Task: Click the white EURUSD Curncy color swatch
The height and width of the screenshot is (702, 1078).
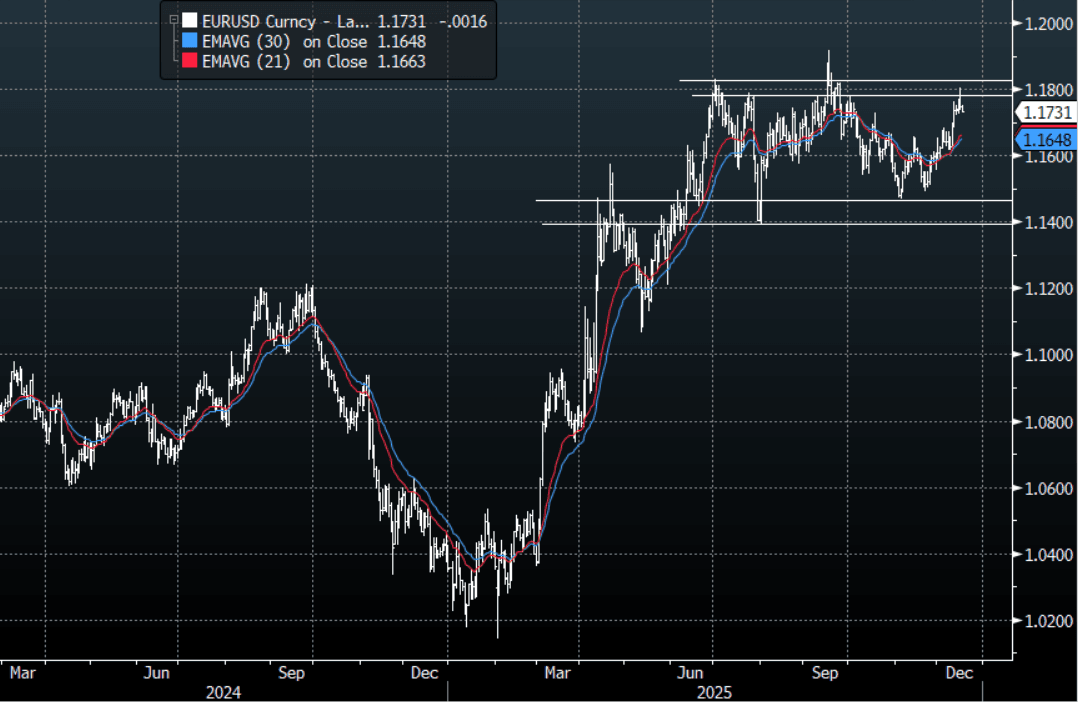Action: coord(189,20)
